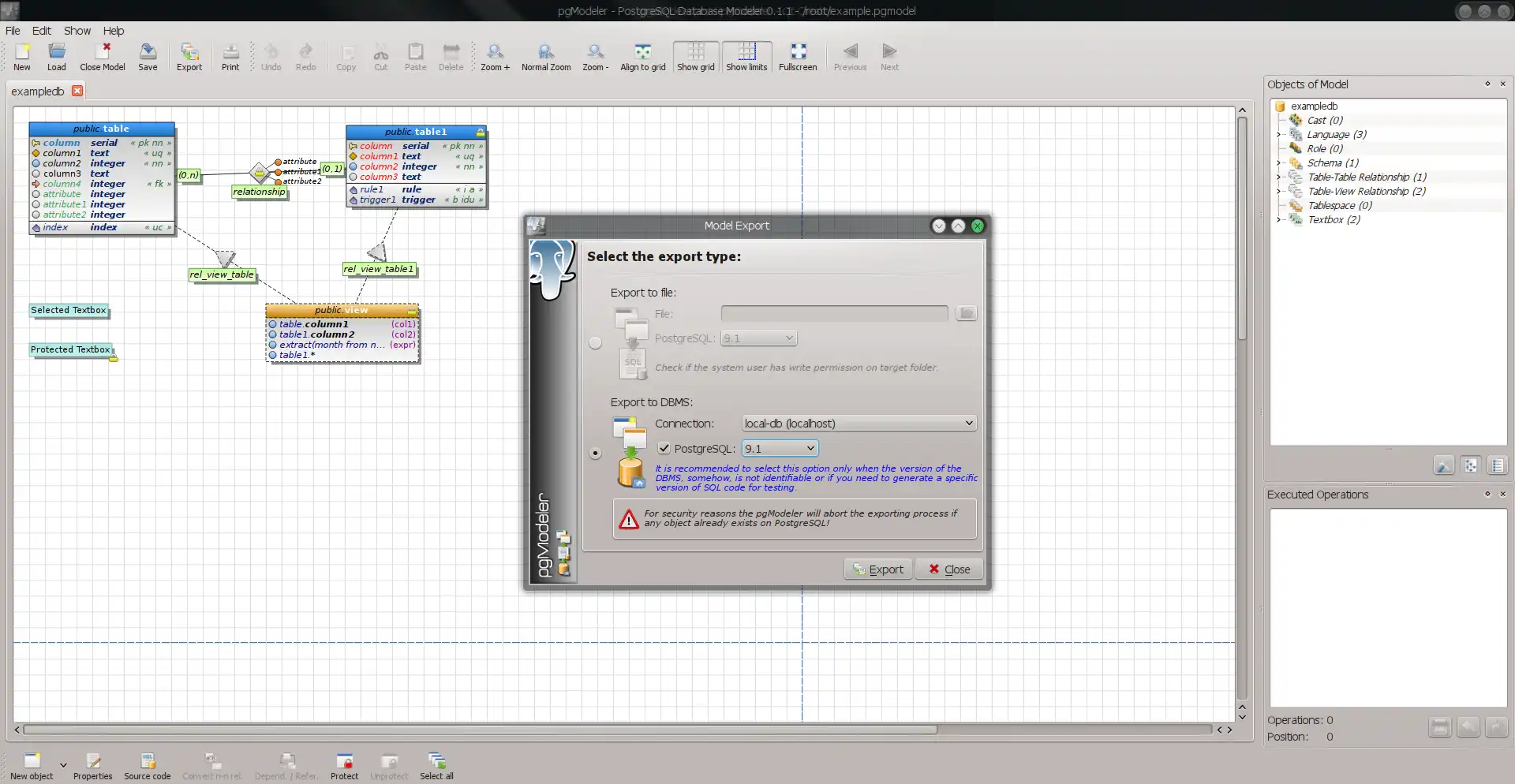Select the Protected Textbox object on canvas

coord(71,350)
